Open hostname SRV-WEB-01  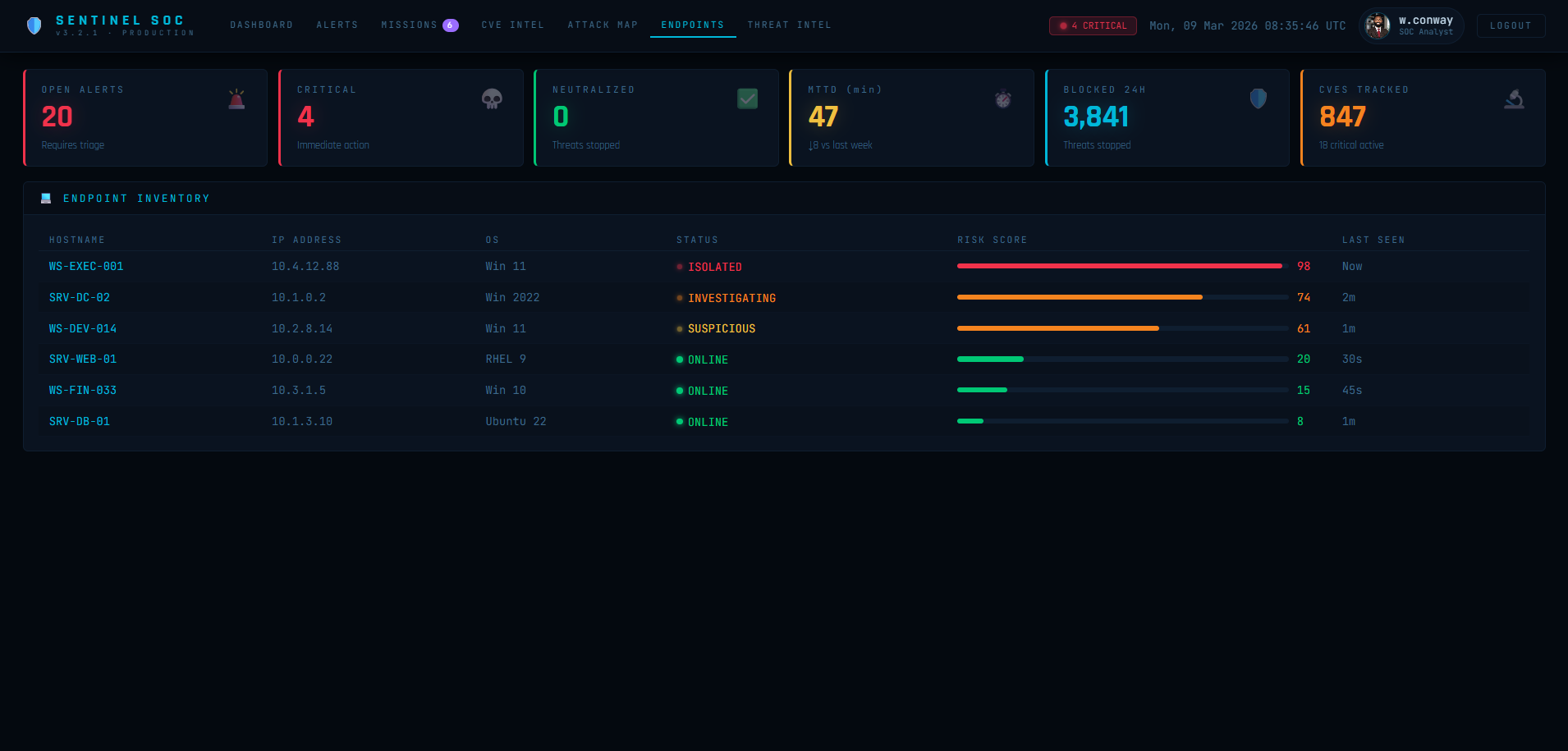pyautogui.click(x=83, y=359)
